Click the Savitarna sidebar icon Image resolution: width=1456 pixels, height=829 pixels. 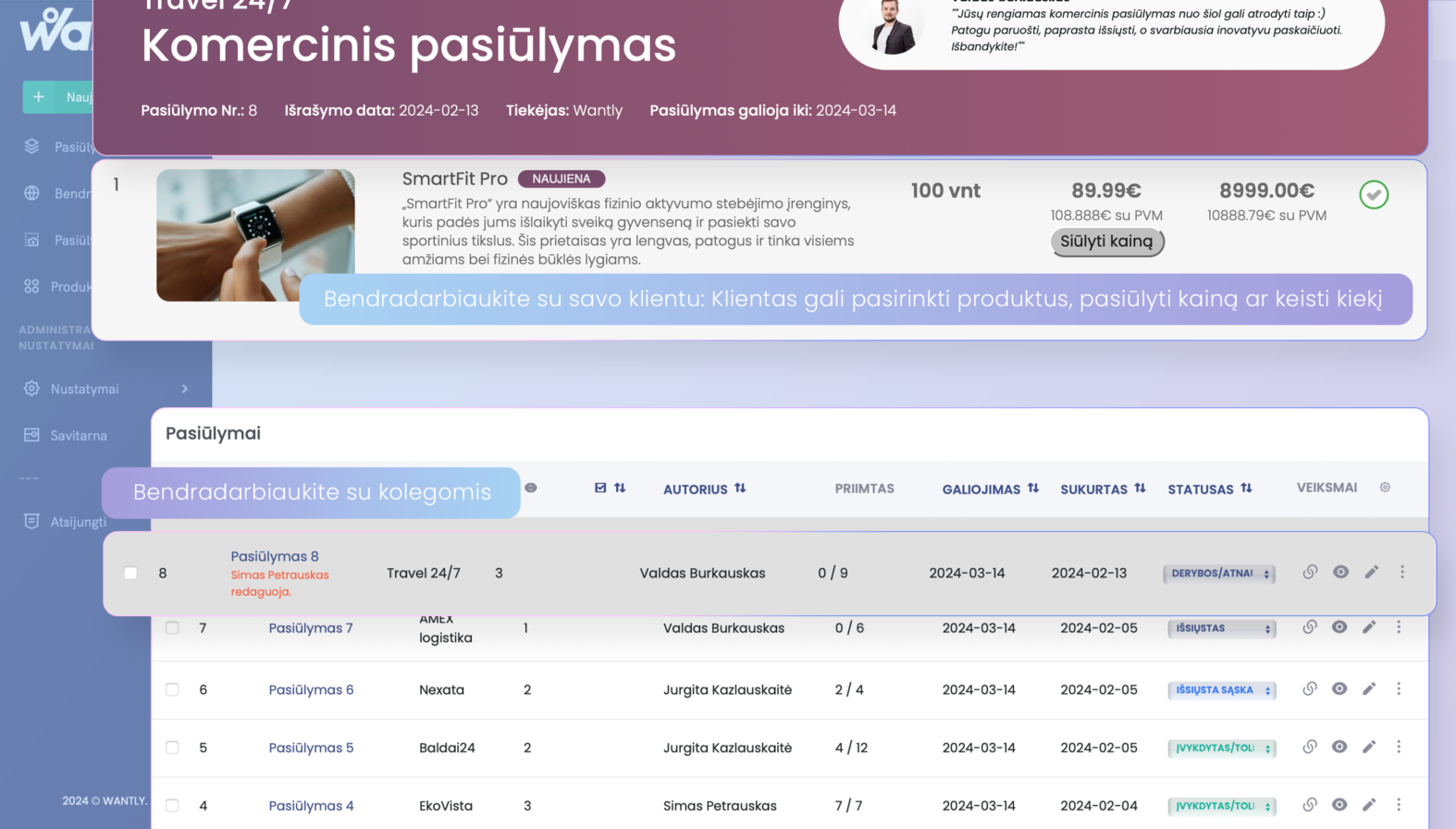point(31,435)
